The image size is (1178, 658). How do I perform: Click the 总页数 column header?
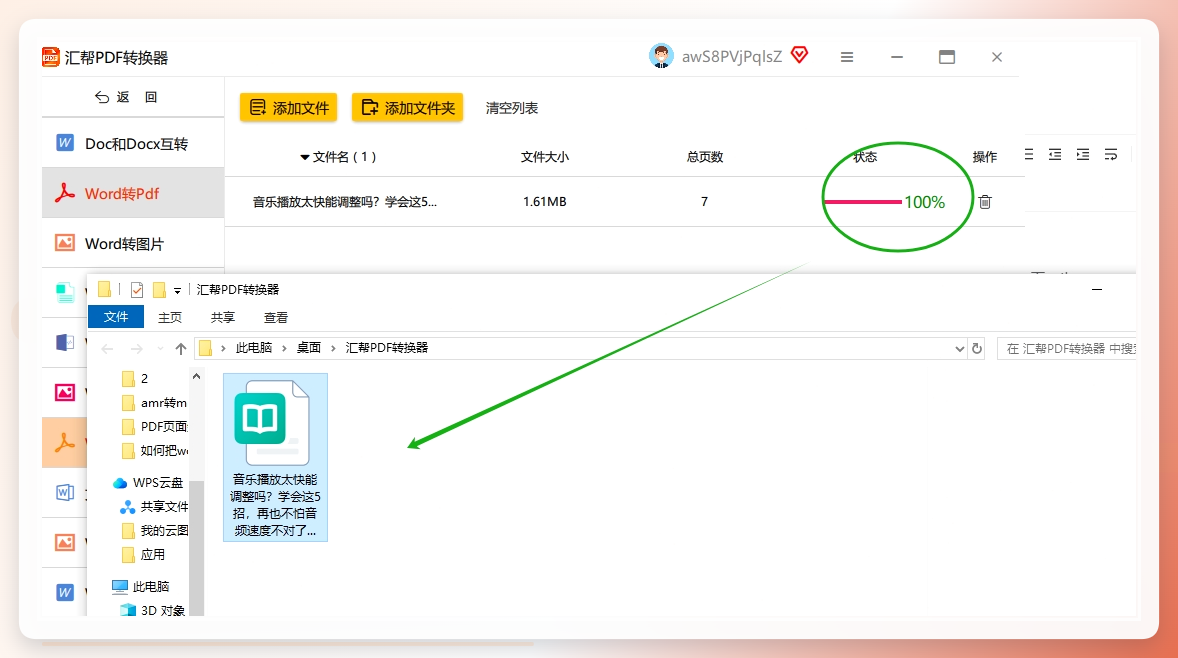click(x=705, y=157)
